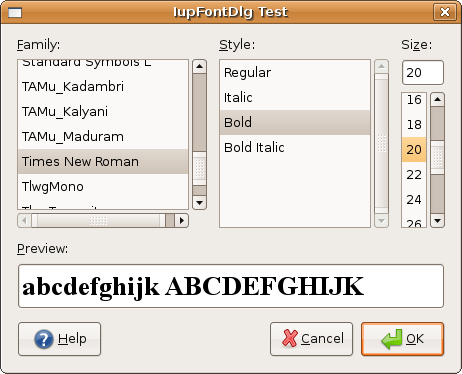462x374 pixels.
Task: Click the Size list scroll-down arrow
Action: tap(437, 221)
